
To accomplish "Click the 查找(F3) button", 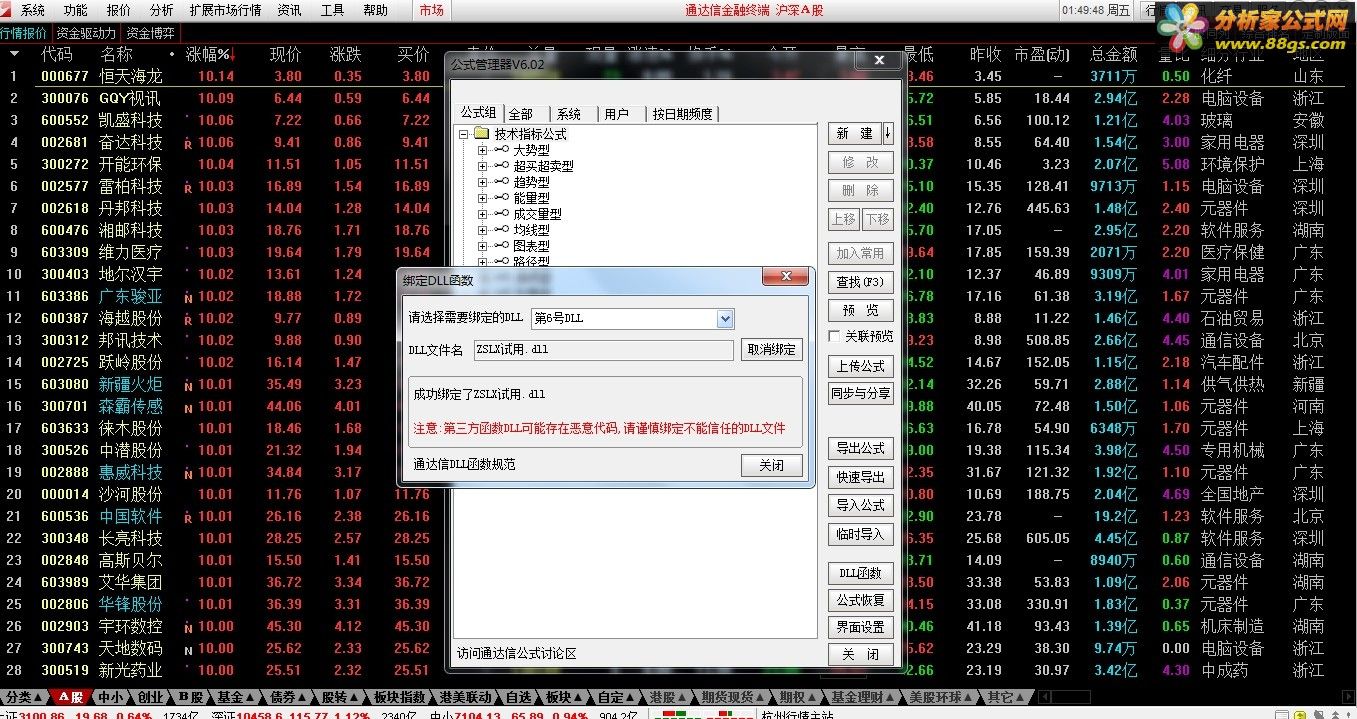I will (x=860, y=282).
